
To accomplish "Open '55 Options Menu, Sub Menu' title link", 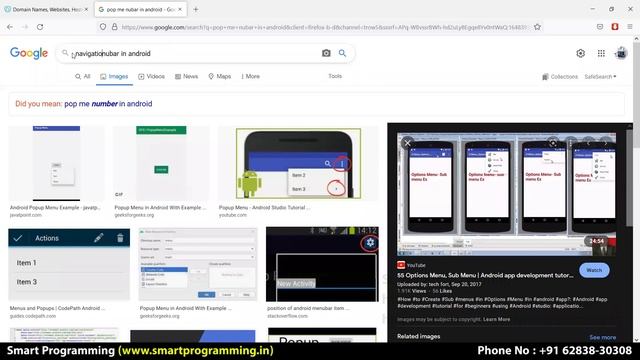I will (x=485, y=276).
